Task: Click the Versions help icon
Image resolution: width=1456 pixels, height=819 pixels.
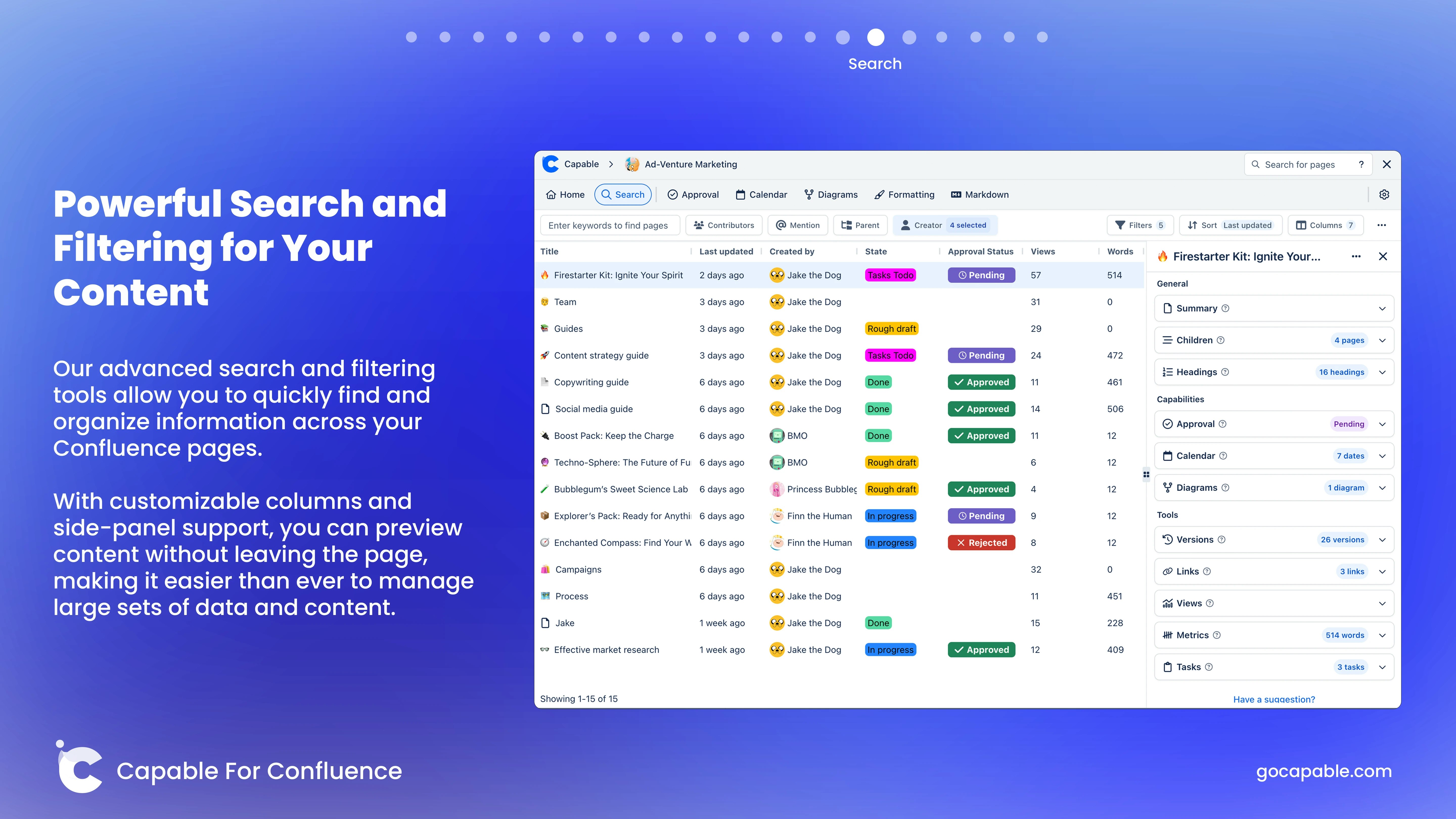Action: coord(1221,540)
